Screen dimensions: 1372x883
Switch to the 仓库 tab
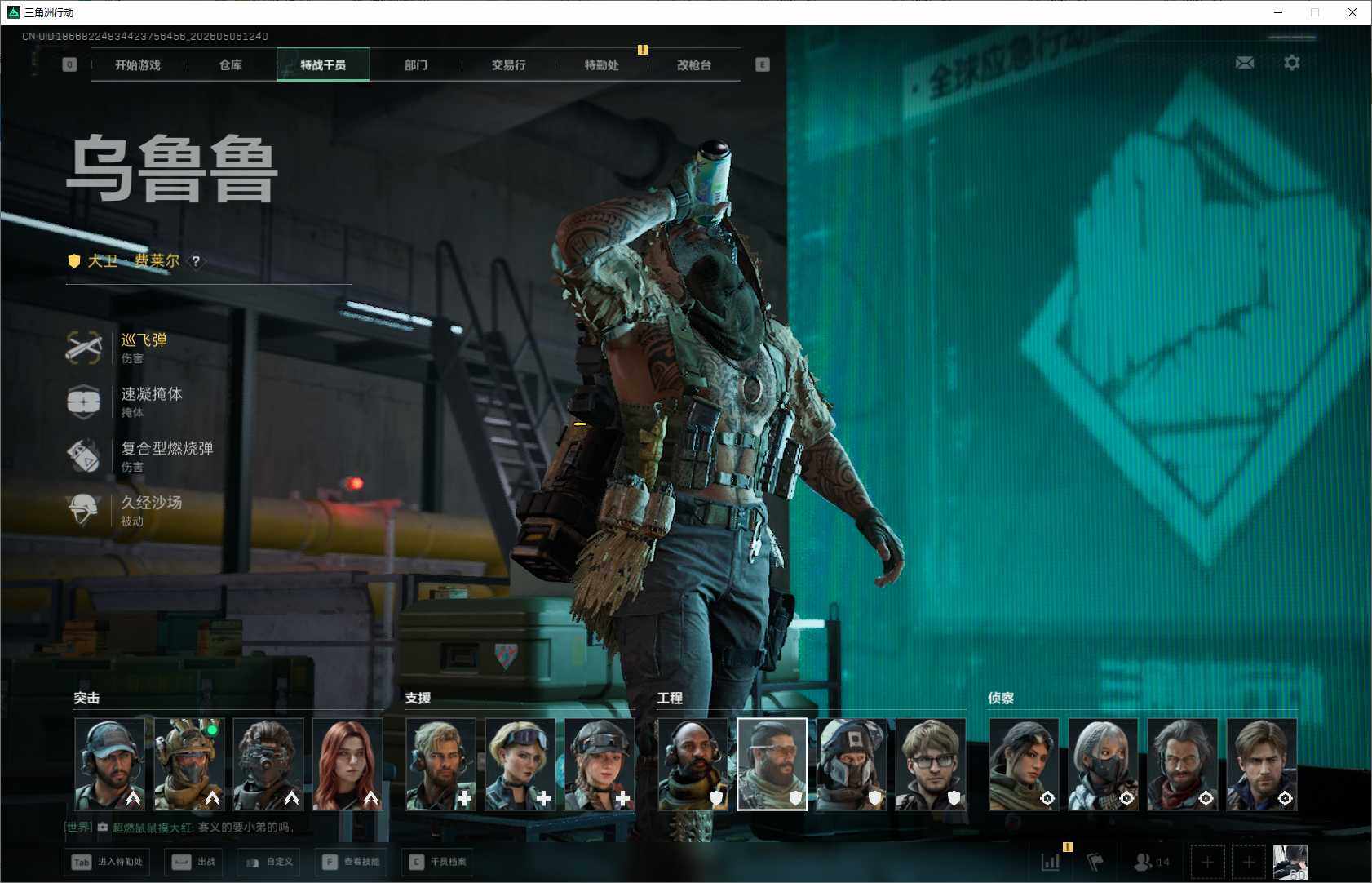231,64
